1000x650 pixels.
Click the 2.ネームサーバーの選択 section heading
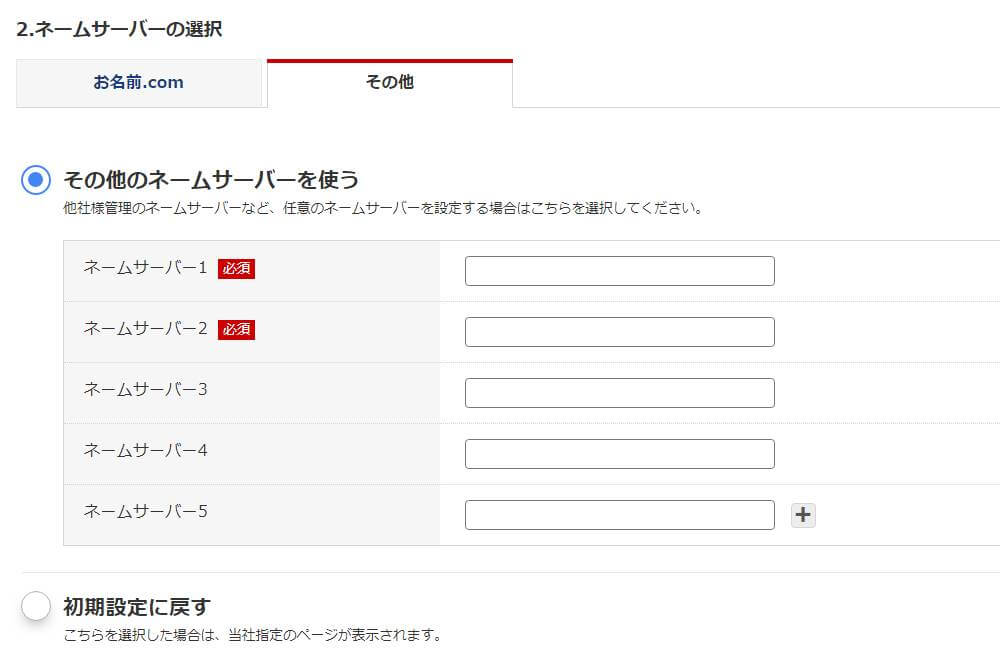(119, 29)
